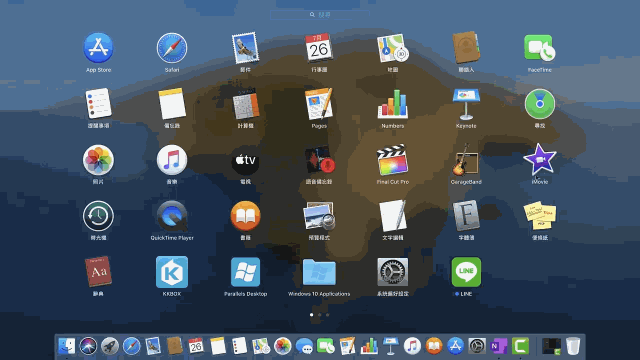Image resolution: width=640 pixels, height=360 pixels.
Task: Open the Dictionary app
Action: [x=98, y=271]
